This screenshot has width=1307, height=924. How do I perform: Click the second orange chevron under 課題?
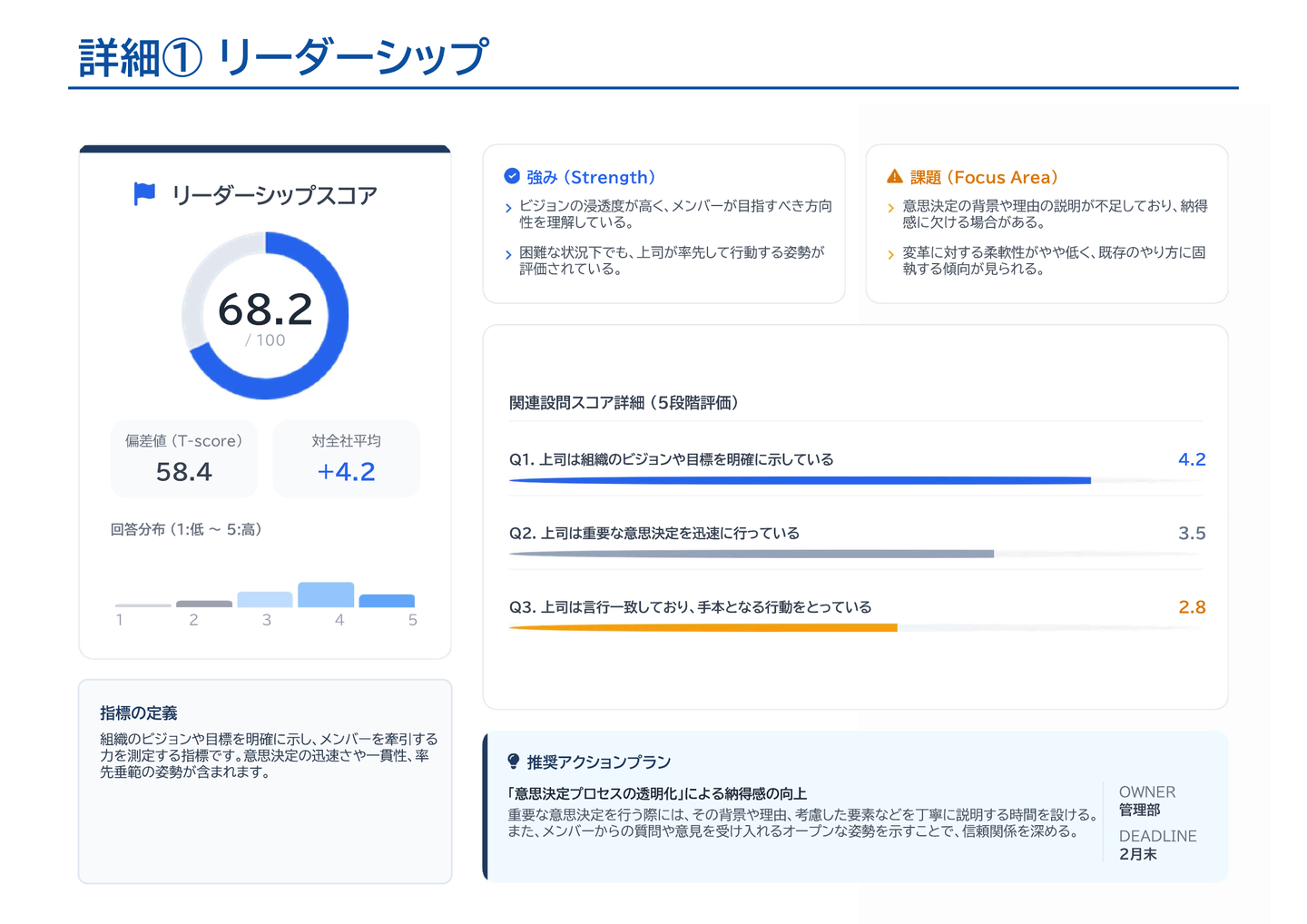pyautogui.click(x=891, y=255)
